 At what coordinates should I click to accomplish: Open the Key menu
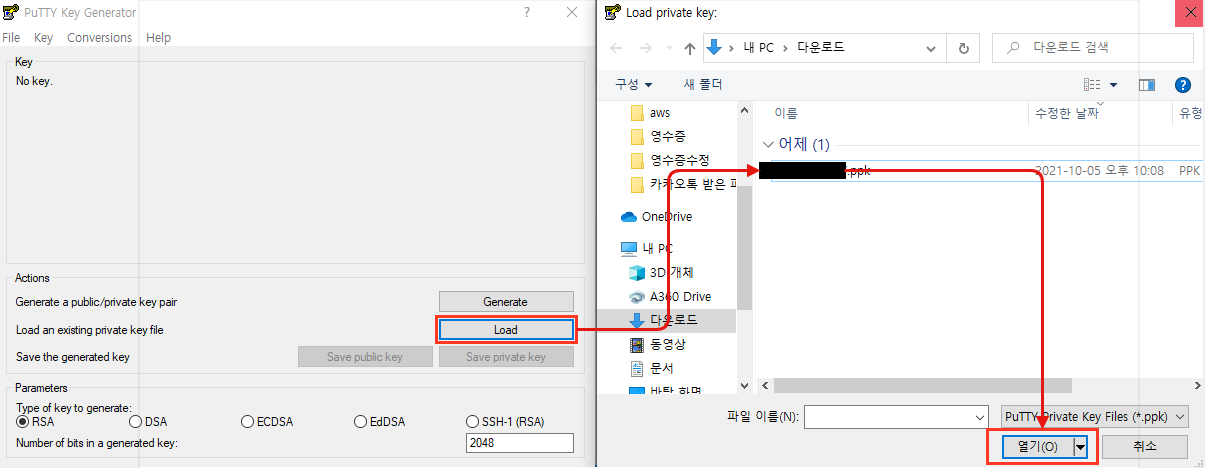pos(43,37)
